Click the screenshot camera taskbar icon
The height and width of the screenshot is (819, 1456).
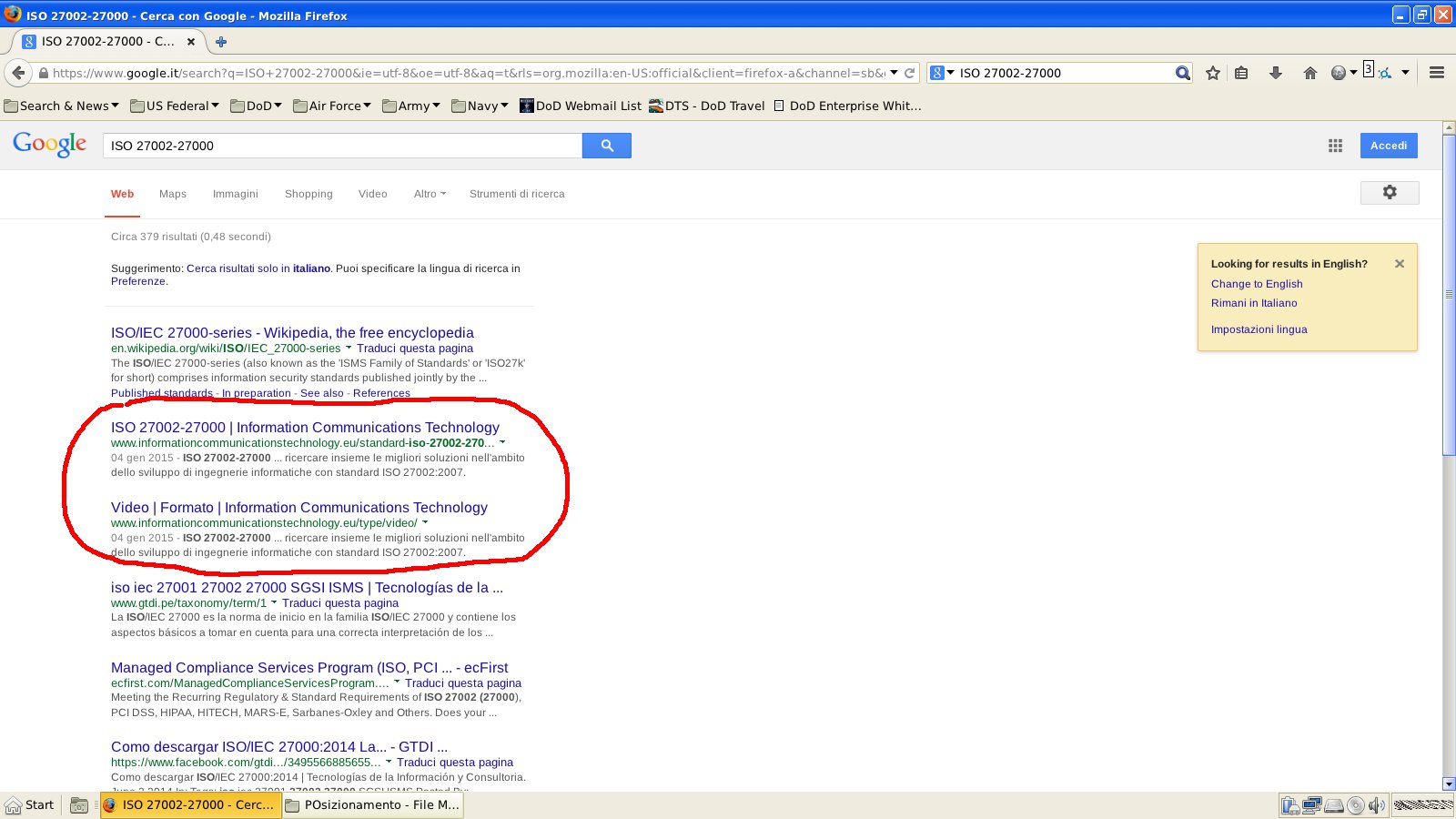[79, 805]
